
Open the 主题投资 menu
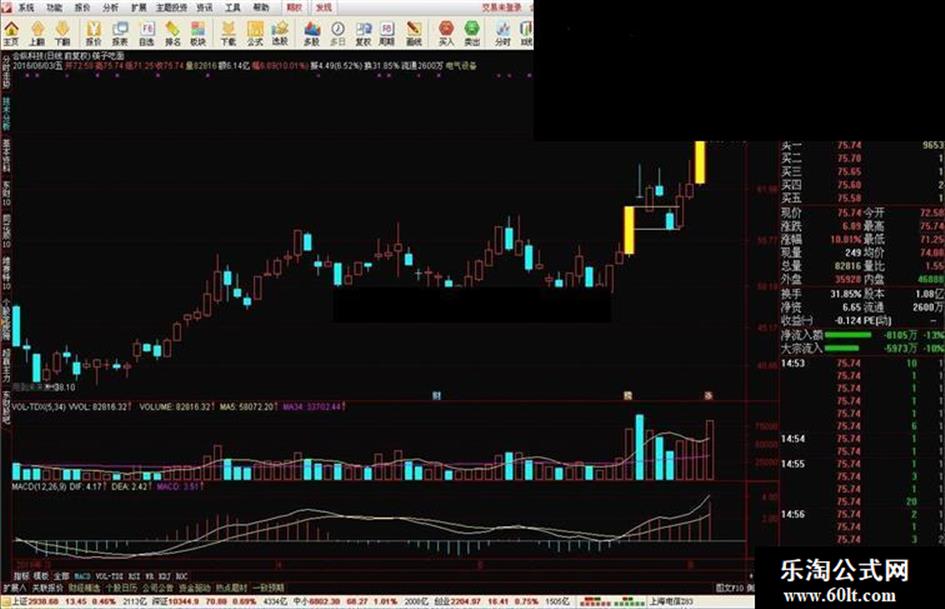pyautogui.click(x=172, y=8)
